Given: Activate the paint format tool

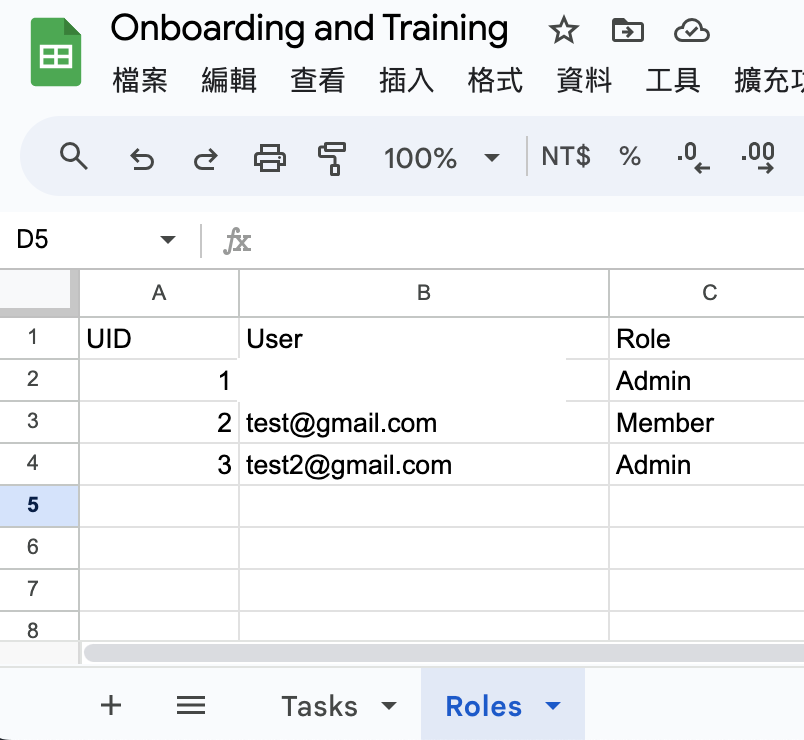Looking at the screenshot, I should click(x=332, y=158).
